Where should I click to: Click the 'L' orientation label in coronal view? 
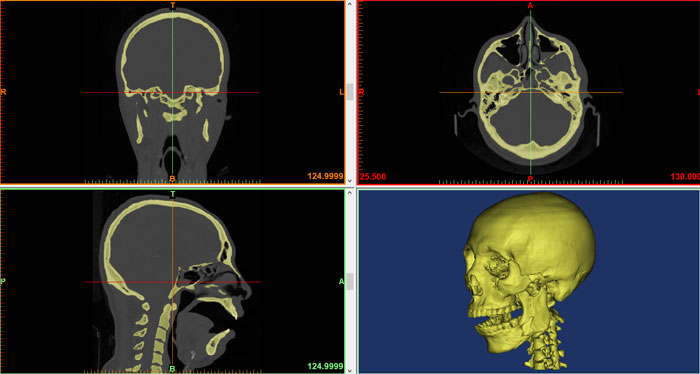[x=342, y=92]
